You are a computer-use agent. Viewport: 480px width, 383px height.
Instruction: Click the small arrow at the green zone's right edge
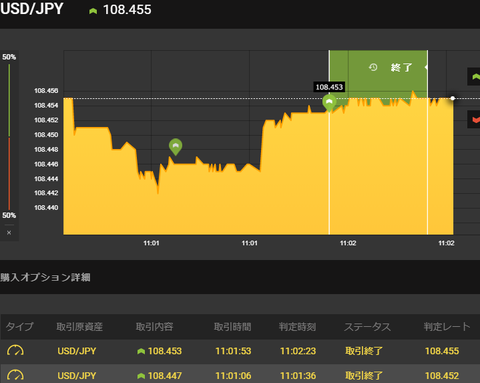pos(426,67)
